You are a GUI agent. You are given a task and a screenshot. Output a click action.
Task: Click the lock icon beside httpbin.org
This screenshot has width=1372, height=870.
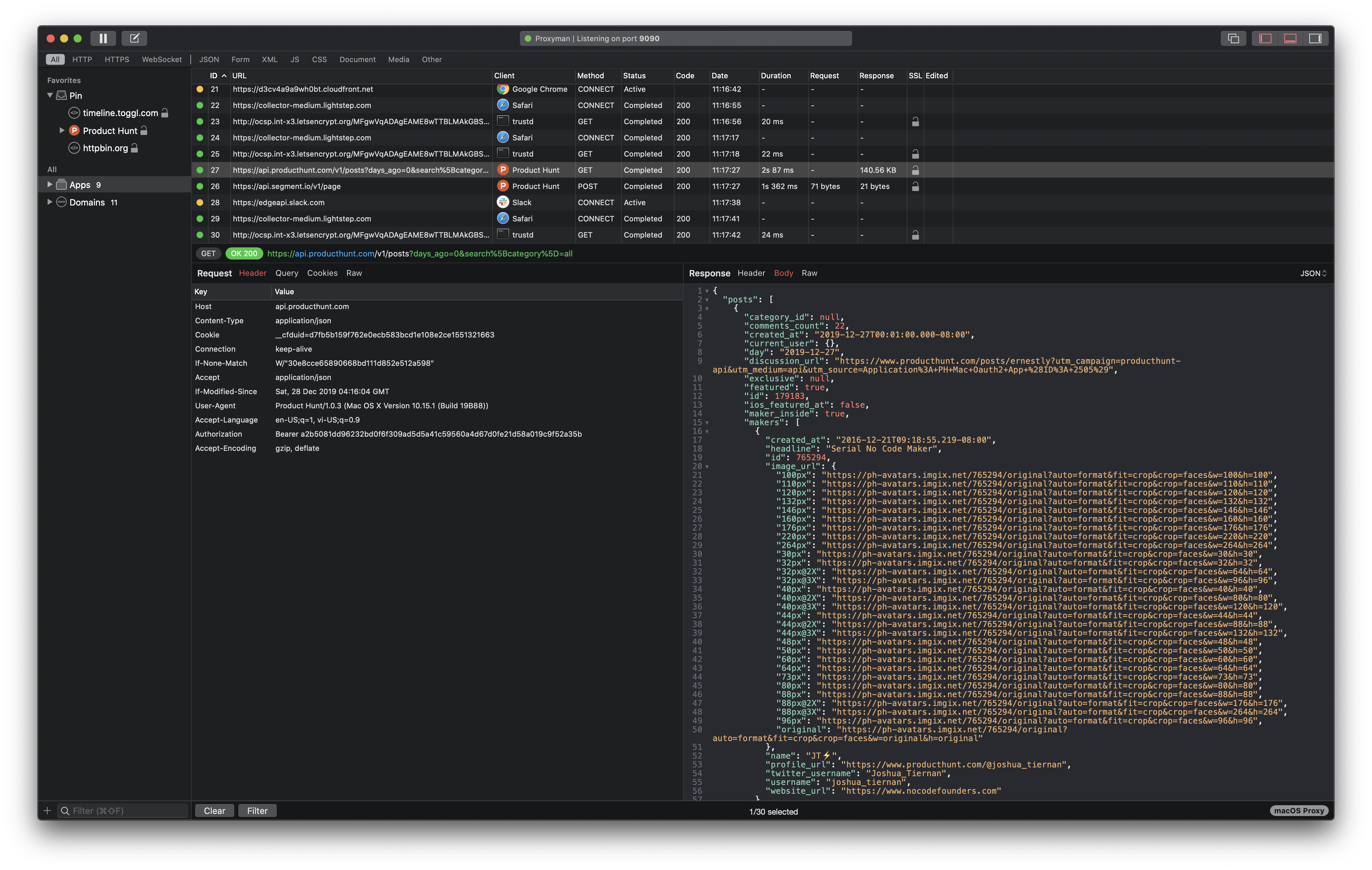(x=134, y=148)
